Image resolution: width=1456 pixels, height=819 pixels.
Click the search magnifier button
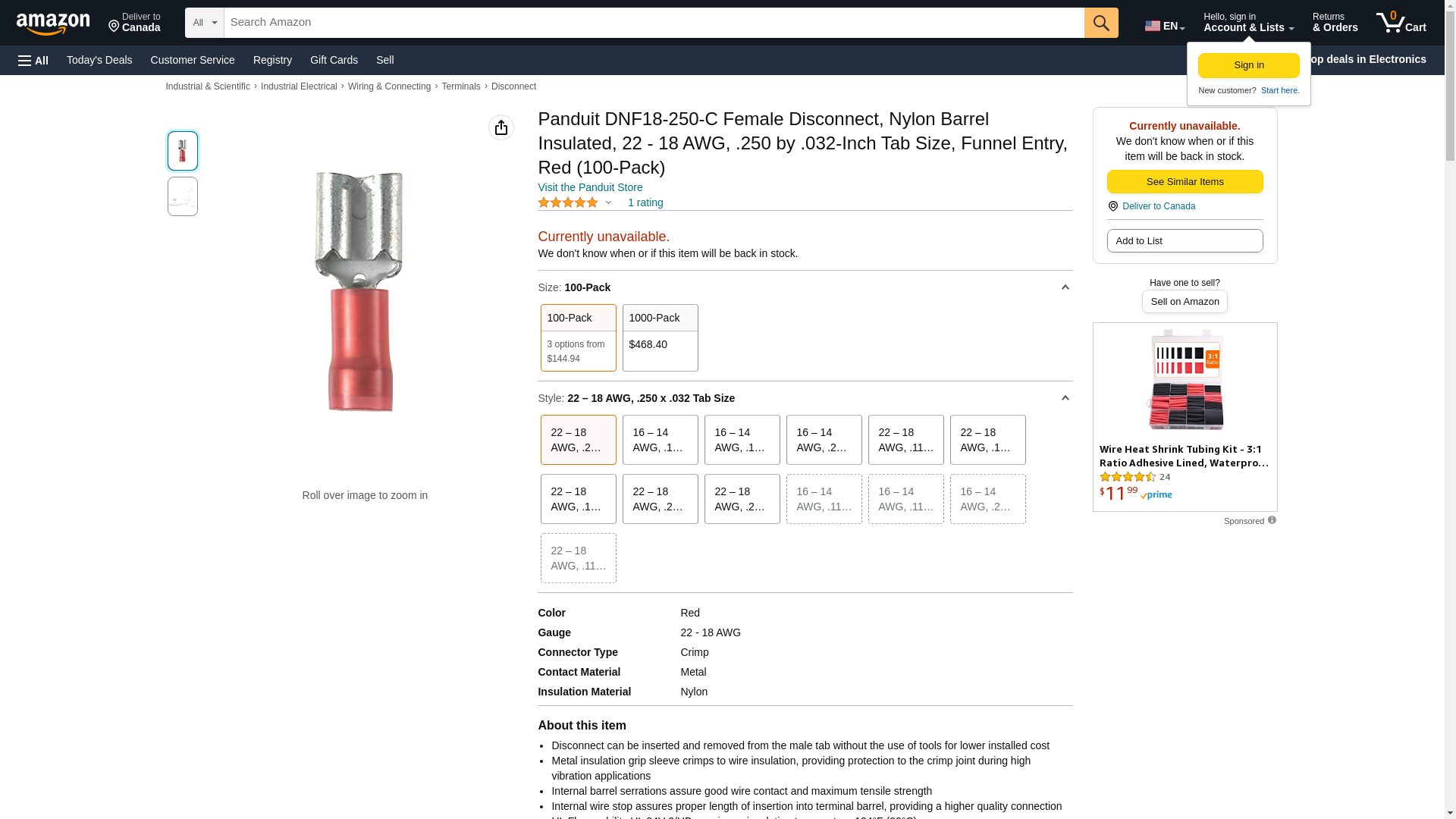point(1101,23)
